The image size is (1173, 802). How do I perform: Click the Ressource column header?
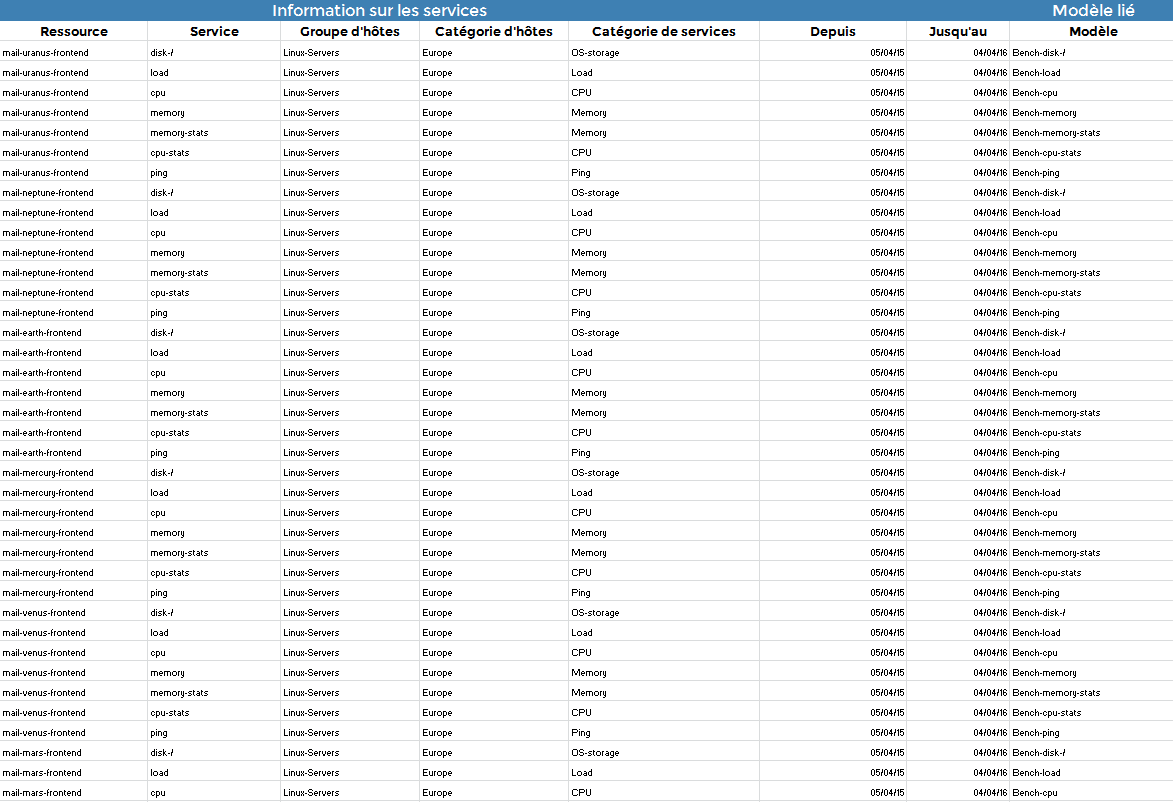(x=73, y=31)
